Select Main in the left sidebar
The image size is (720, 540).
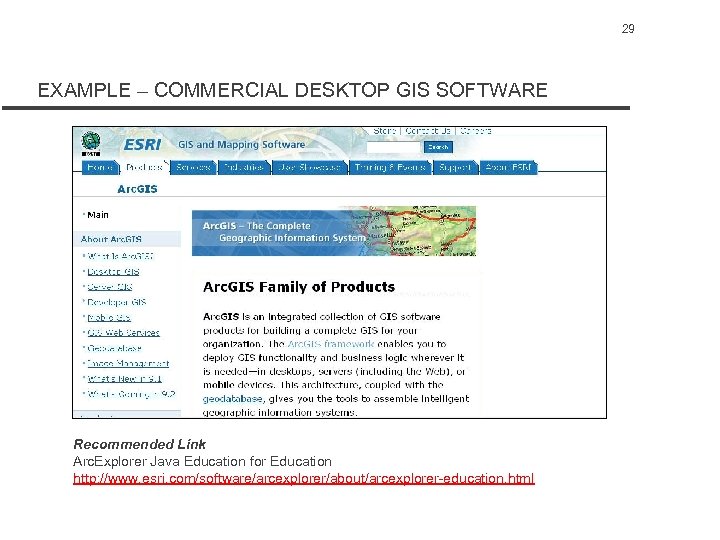[98, 215]
